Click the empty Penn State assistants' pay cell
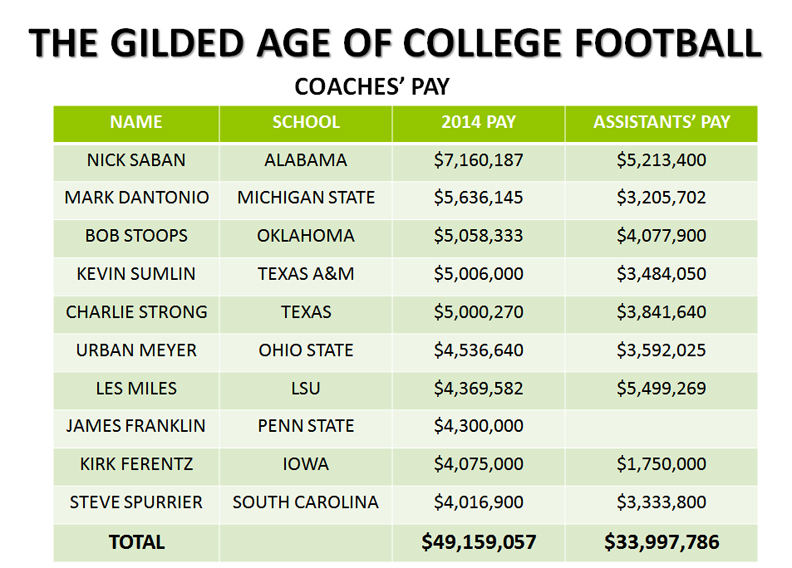 coord(661,426)
